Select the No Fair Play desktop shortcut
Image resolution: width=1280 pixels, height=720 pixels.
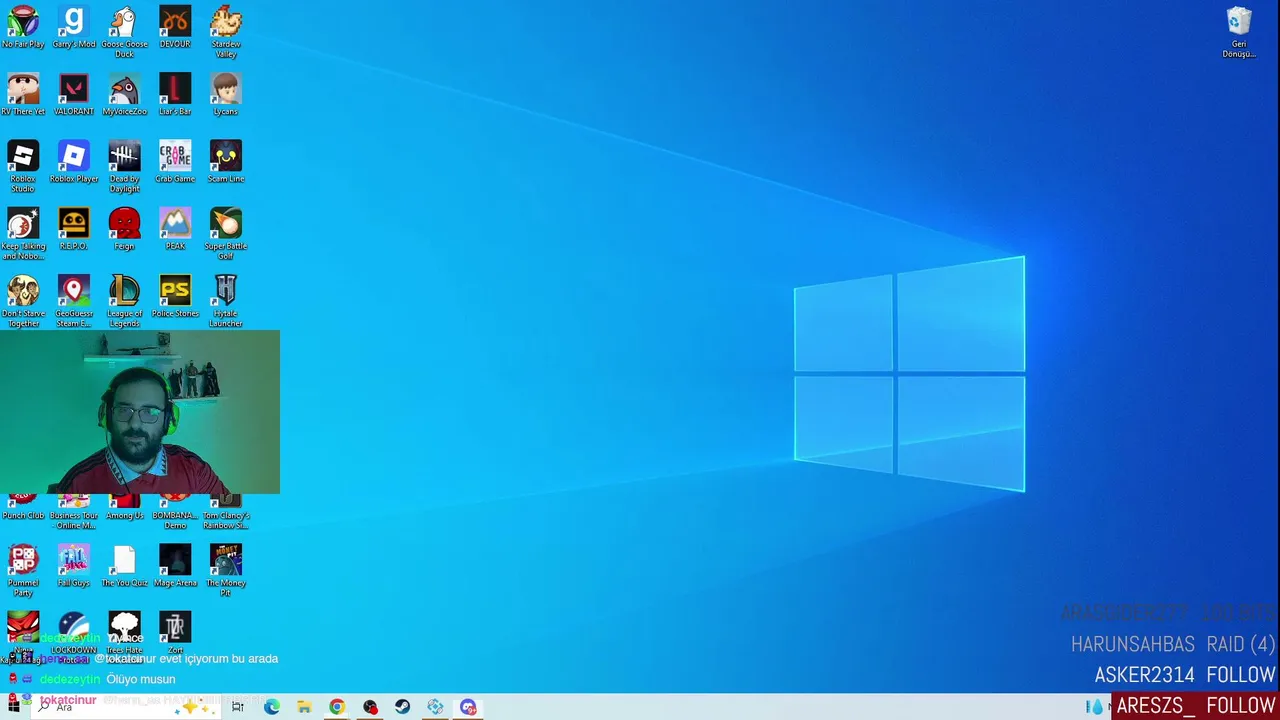(x=23, y=27)
